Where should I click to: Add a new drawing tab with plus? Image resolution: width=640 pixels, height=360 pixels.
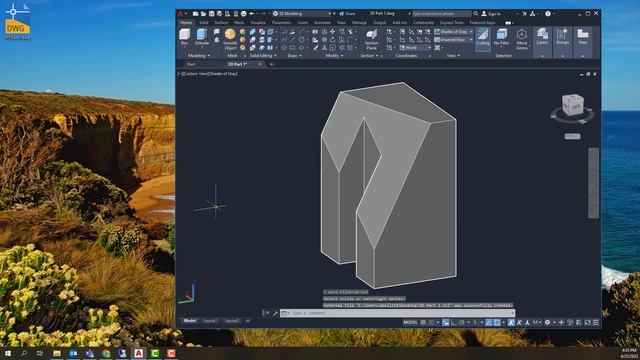click(x=271, y=64)
